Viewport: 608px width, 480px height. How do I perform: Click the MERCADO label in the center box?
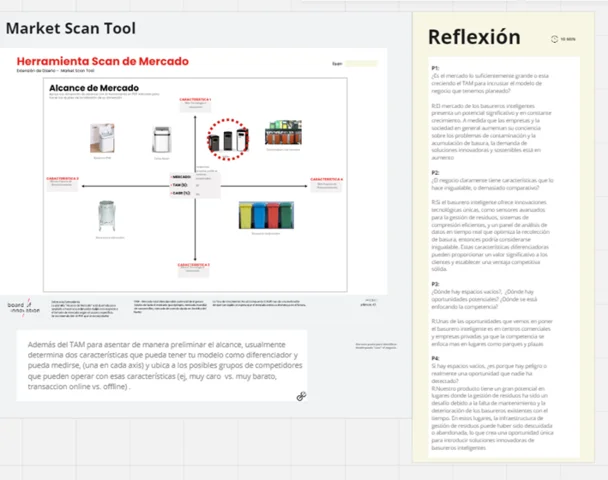click(181, 177)
